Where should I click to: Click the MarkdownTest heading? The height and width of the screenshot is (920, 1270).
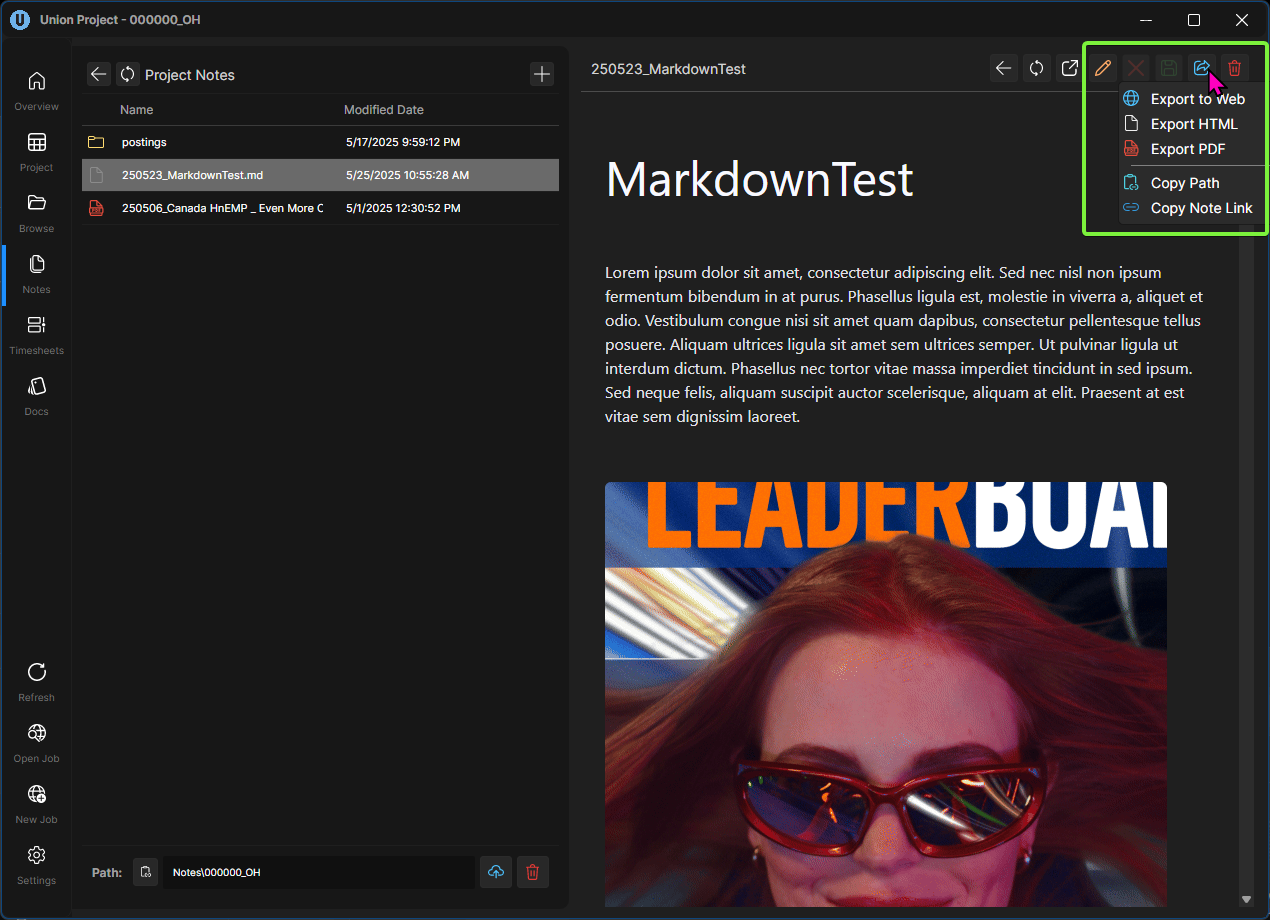click(760, 180)
